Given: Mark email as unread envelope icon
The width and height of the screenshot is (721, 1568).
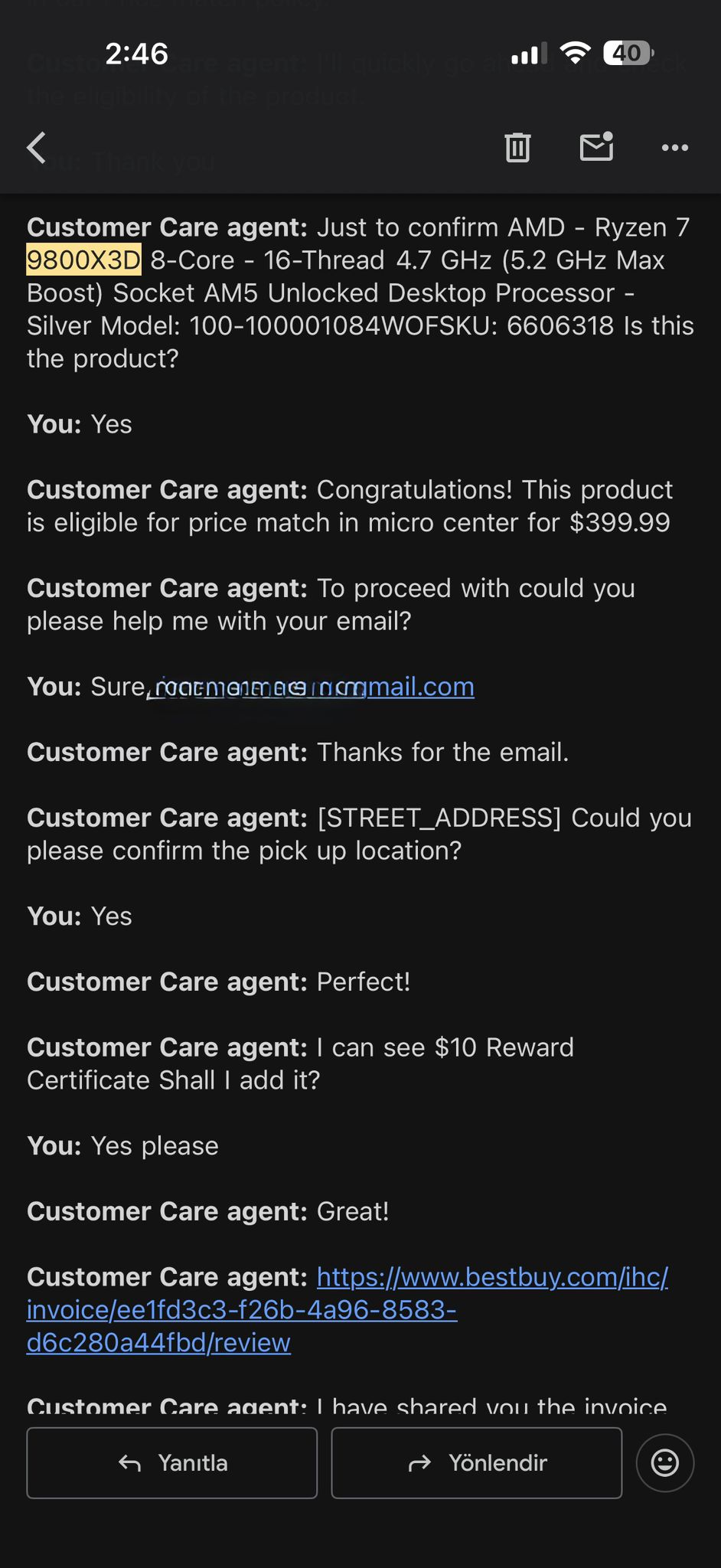Looking at the screenshot, I should tap(596, 147).
